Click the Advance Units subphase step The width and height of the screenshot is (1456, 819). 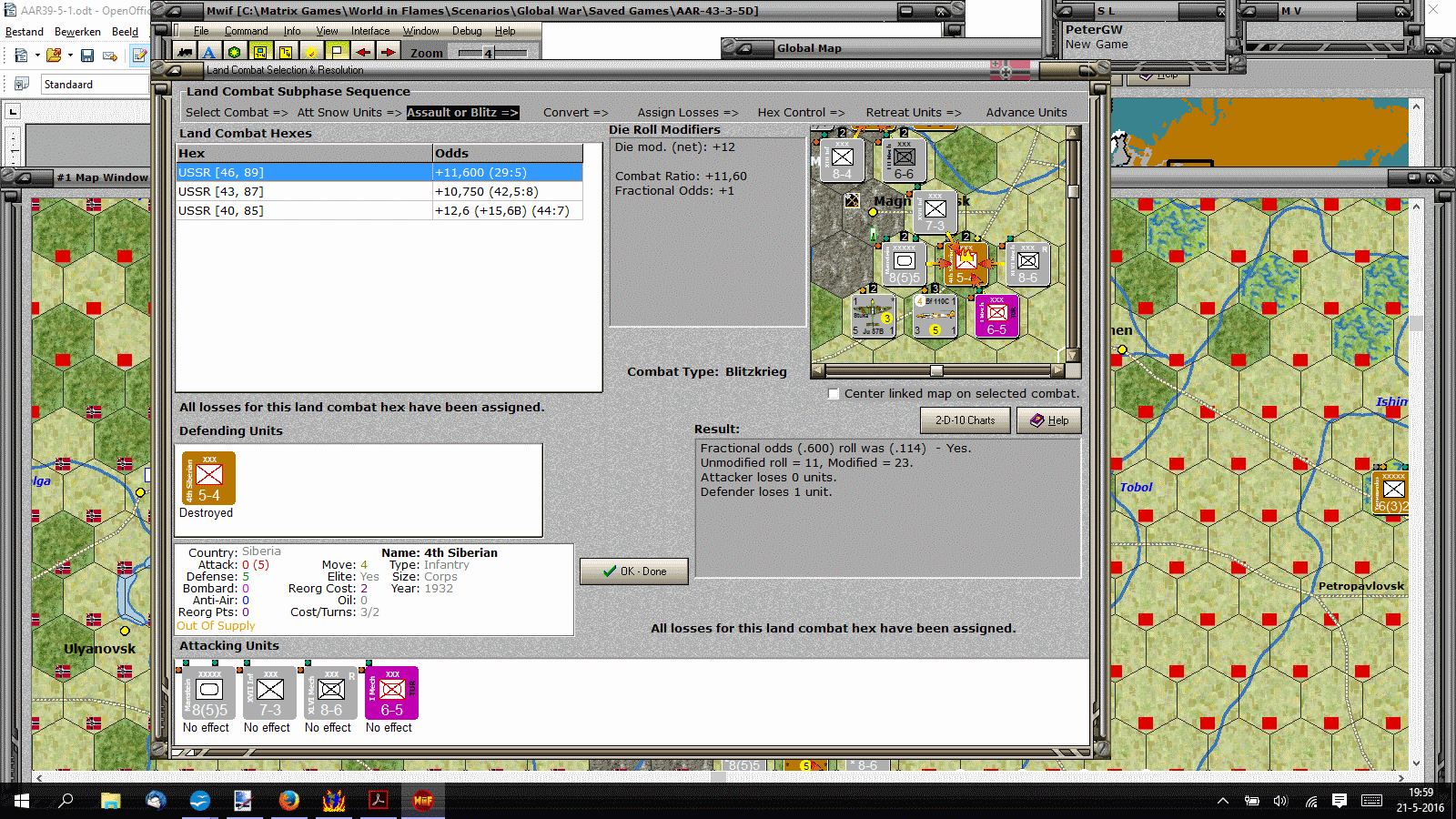[1026, 113]
